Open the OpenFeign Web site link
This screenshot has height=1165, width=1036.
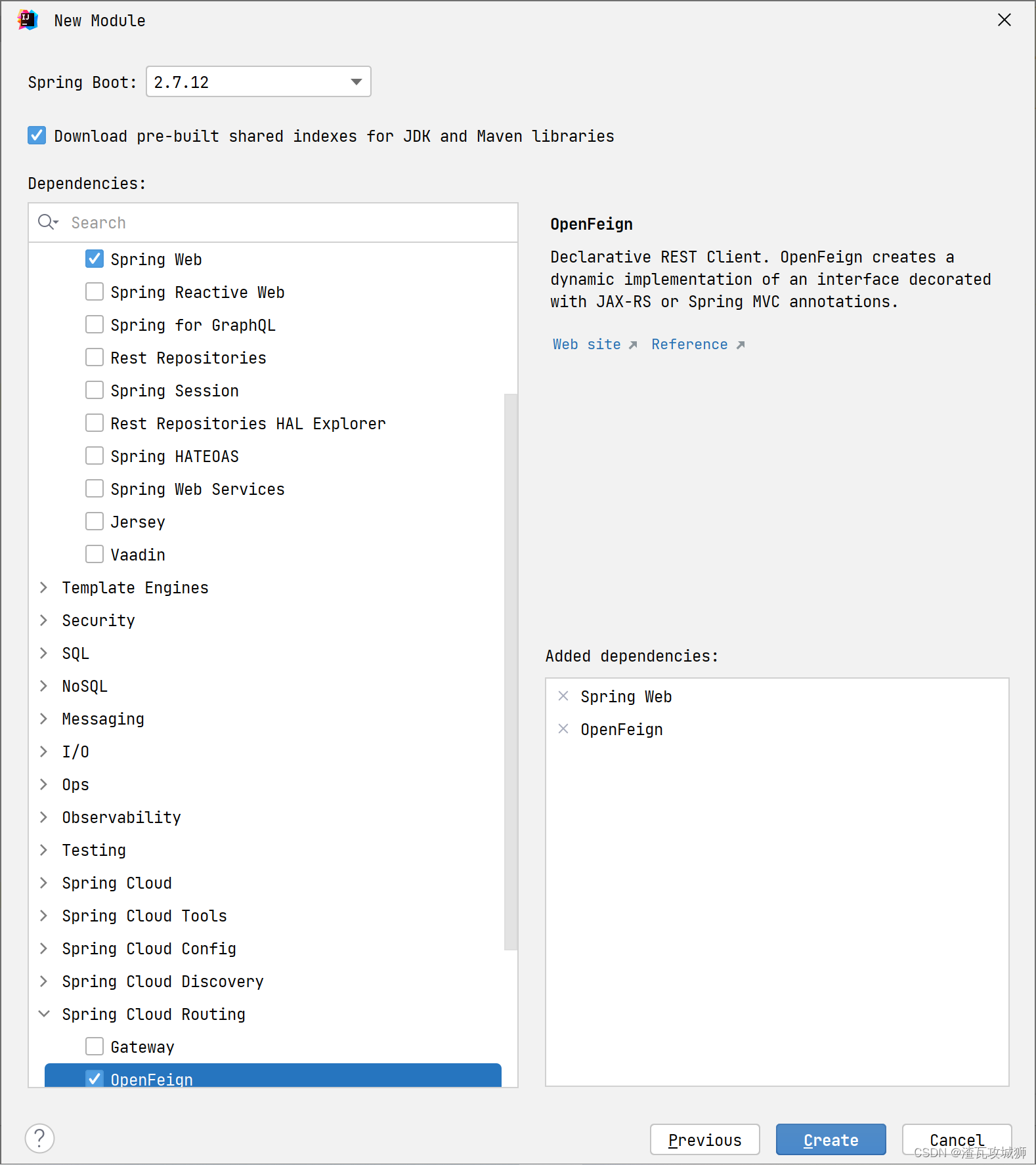point(594,345)
